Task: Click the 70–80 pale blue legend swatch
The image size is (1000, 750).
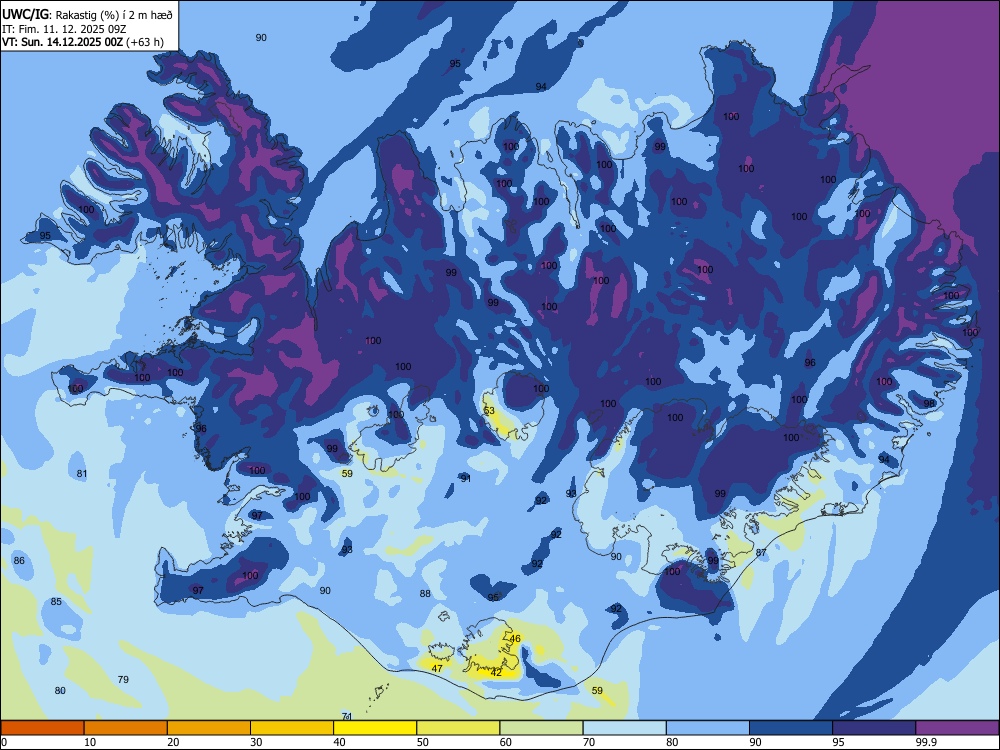Action: (x=624, y=728)
